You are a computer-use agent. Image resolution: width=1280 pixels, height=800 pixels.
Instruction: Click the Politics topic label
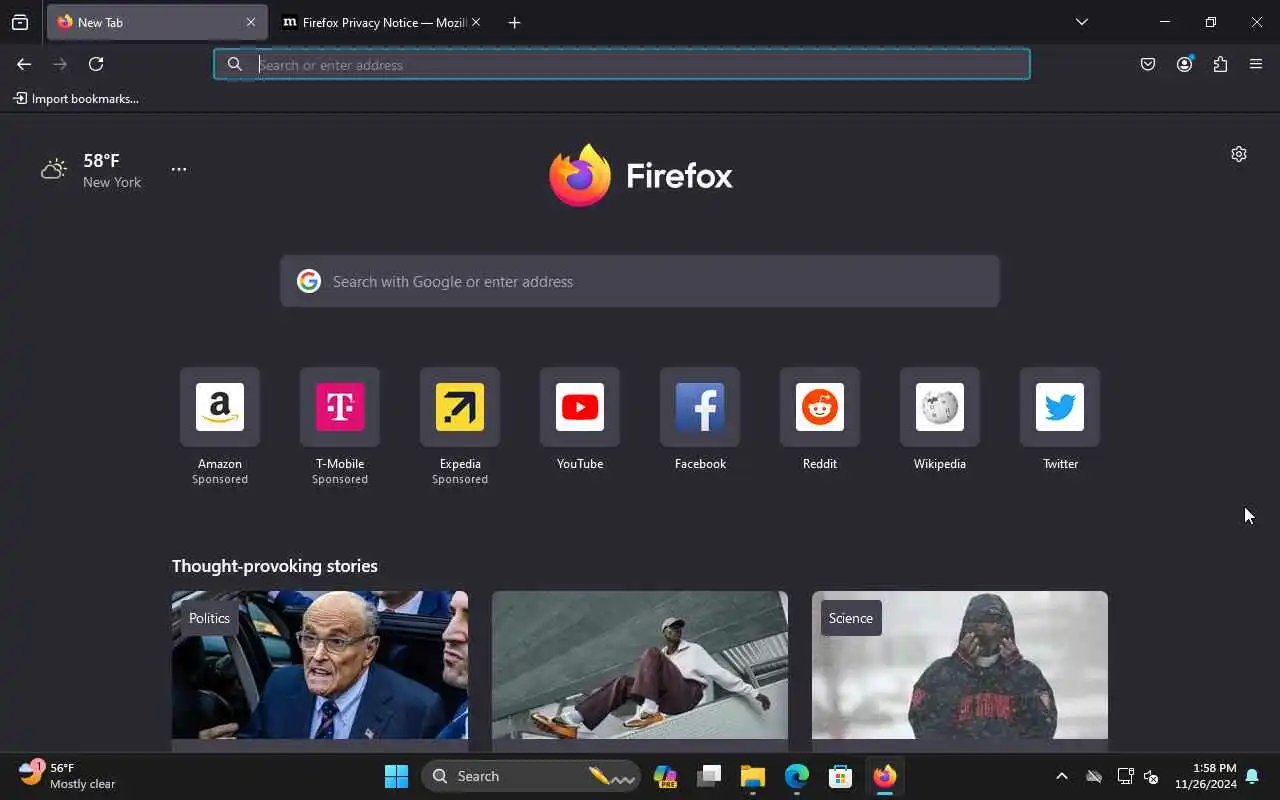click(x=209, y=618)
